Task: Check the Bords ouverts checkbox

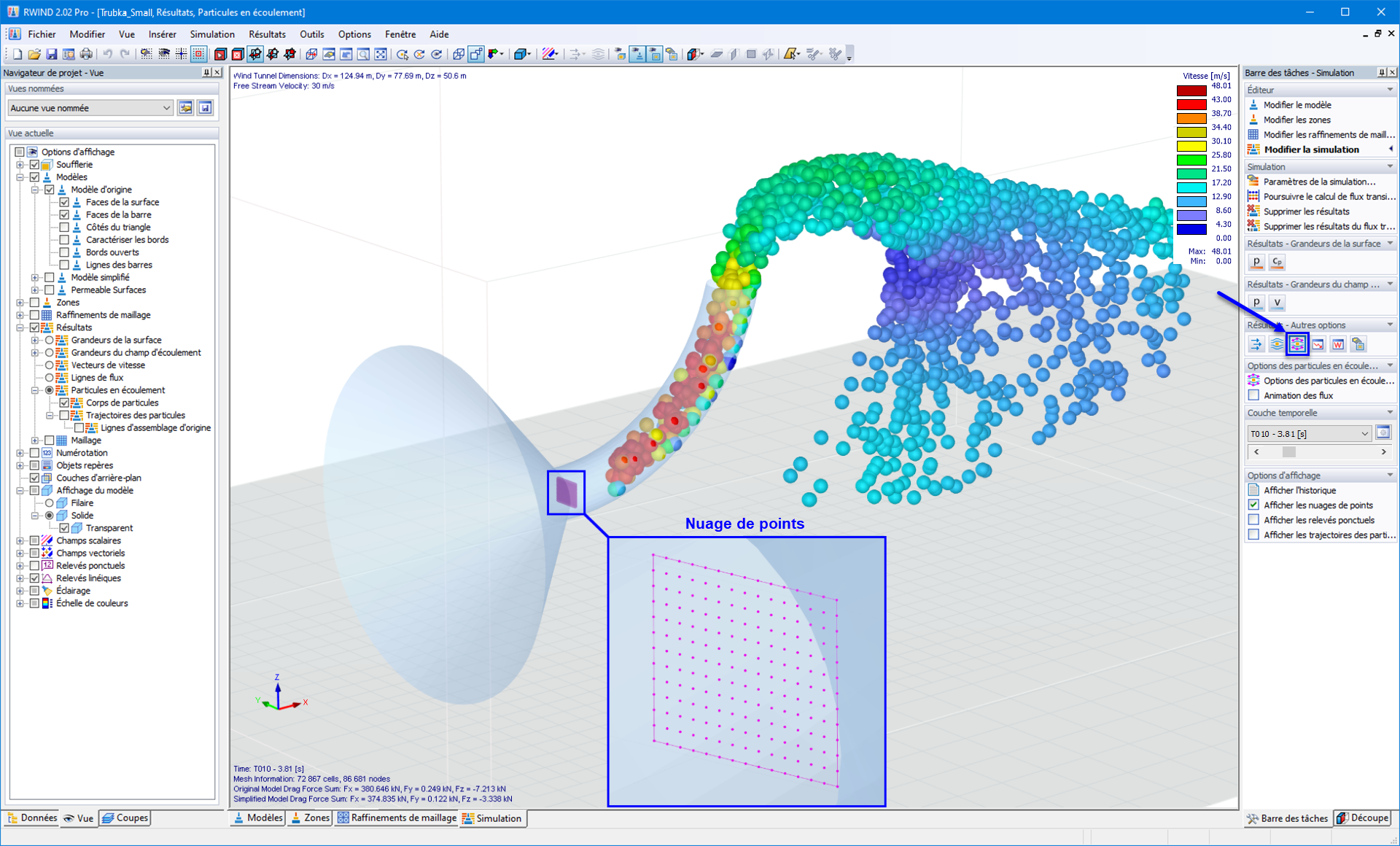Action: coord(64,252)
